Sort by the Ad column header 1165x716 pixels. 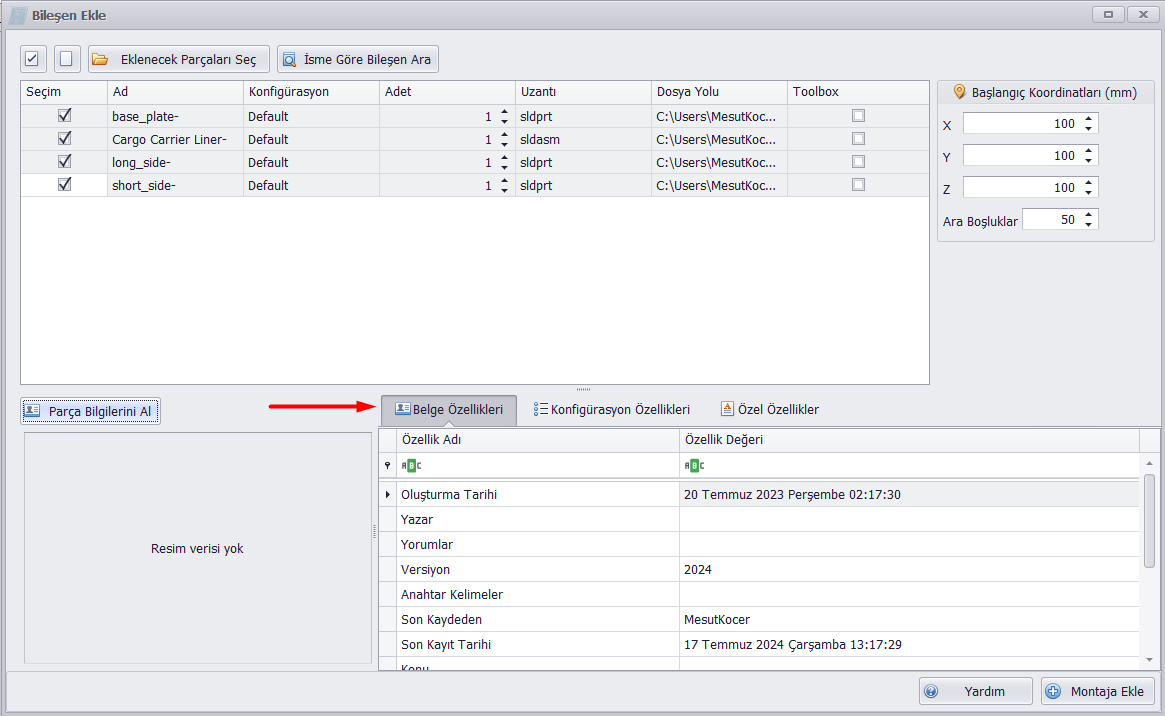175,92
